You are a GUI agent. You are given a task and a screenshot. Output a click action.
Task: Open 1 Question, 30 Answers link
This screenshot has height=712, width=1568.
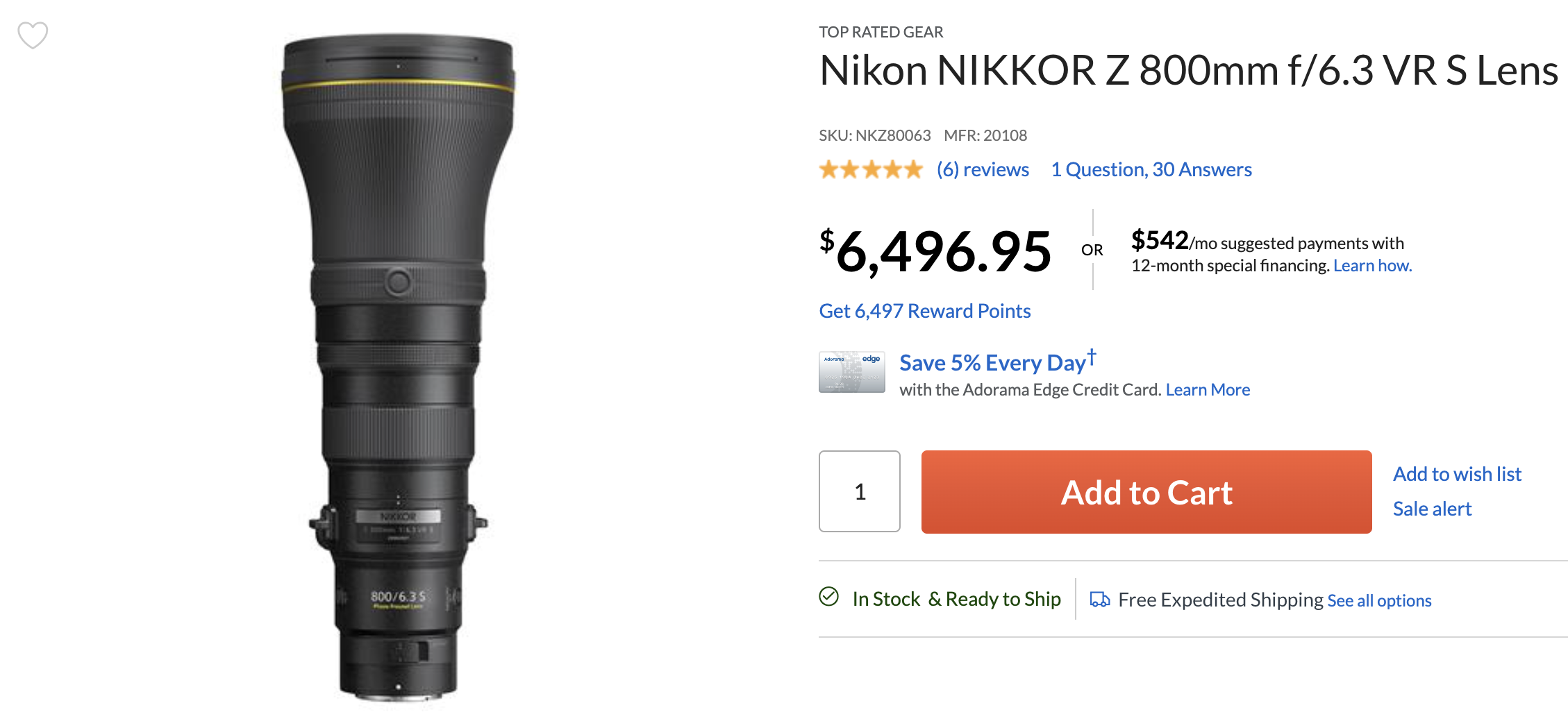[1151, 169]
